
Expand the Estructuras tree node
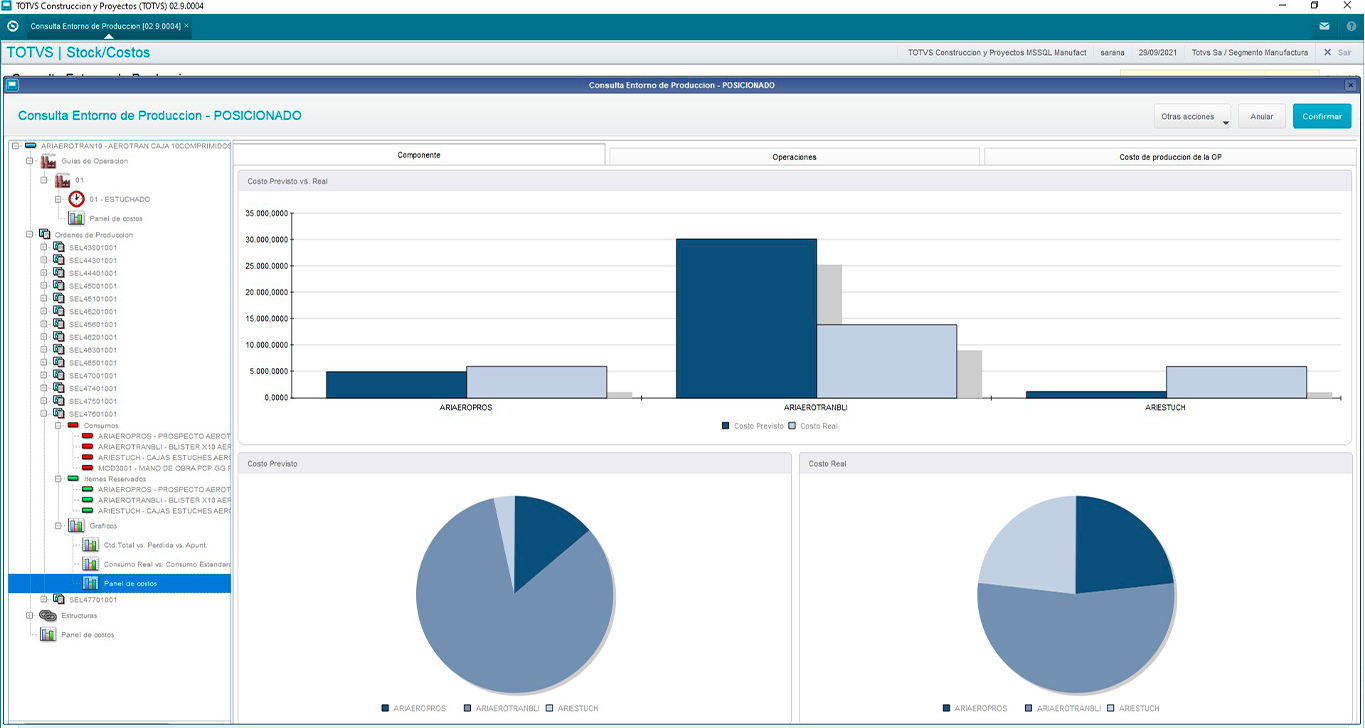coord(30,616)
